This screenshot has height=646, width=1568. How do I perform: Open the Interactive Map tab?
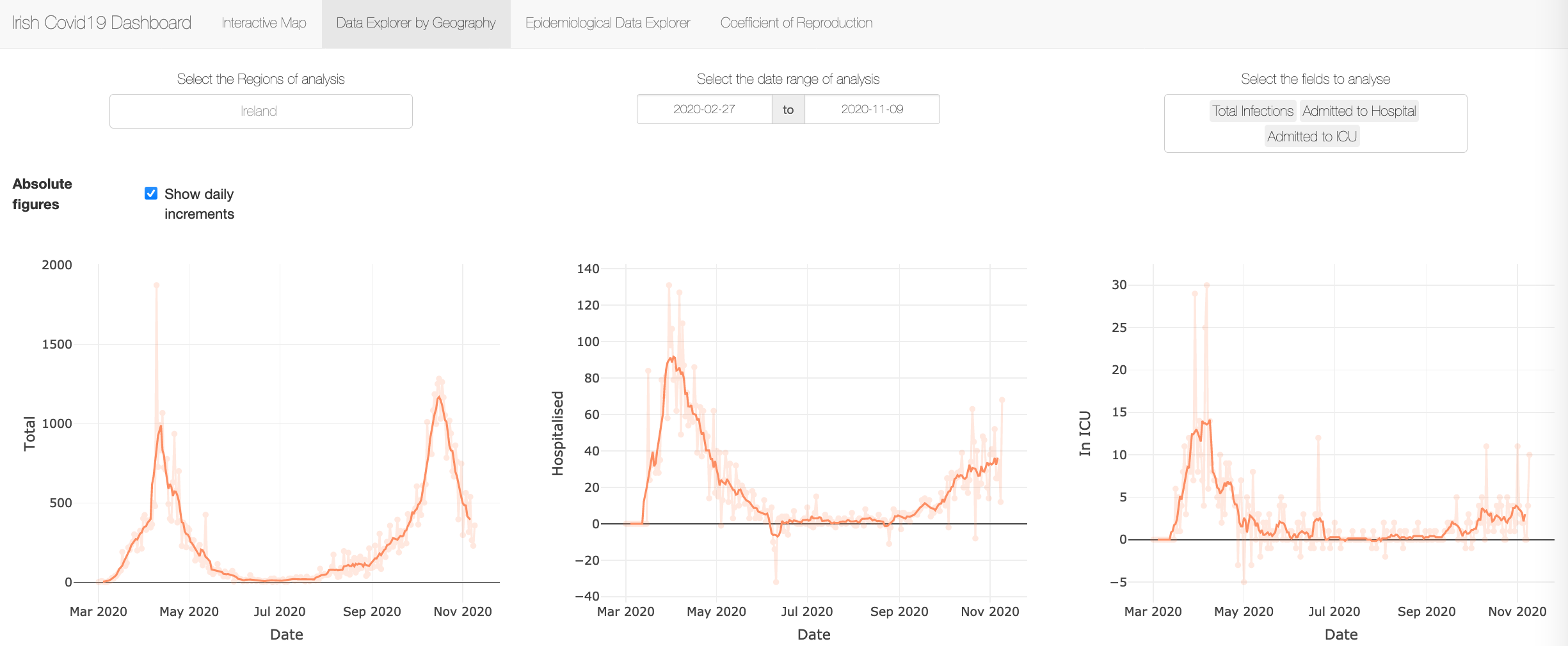point(264,24)
